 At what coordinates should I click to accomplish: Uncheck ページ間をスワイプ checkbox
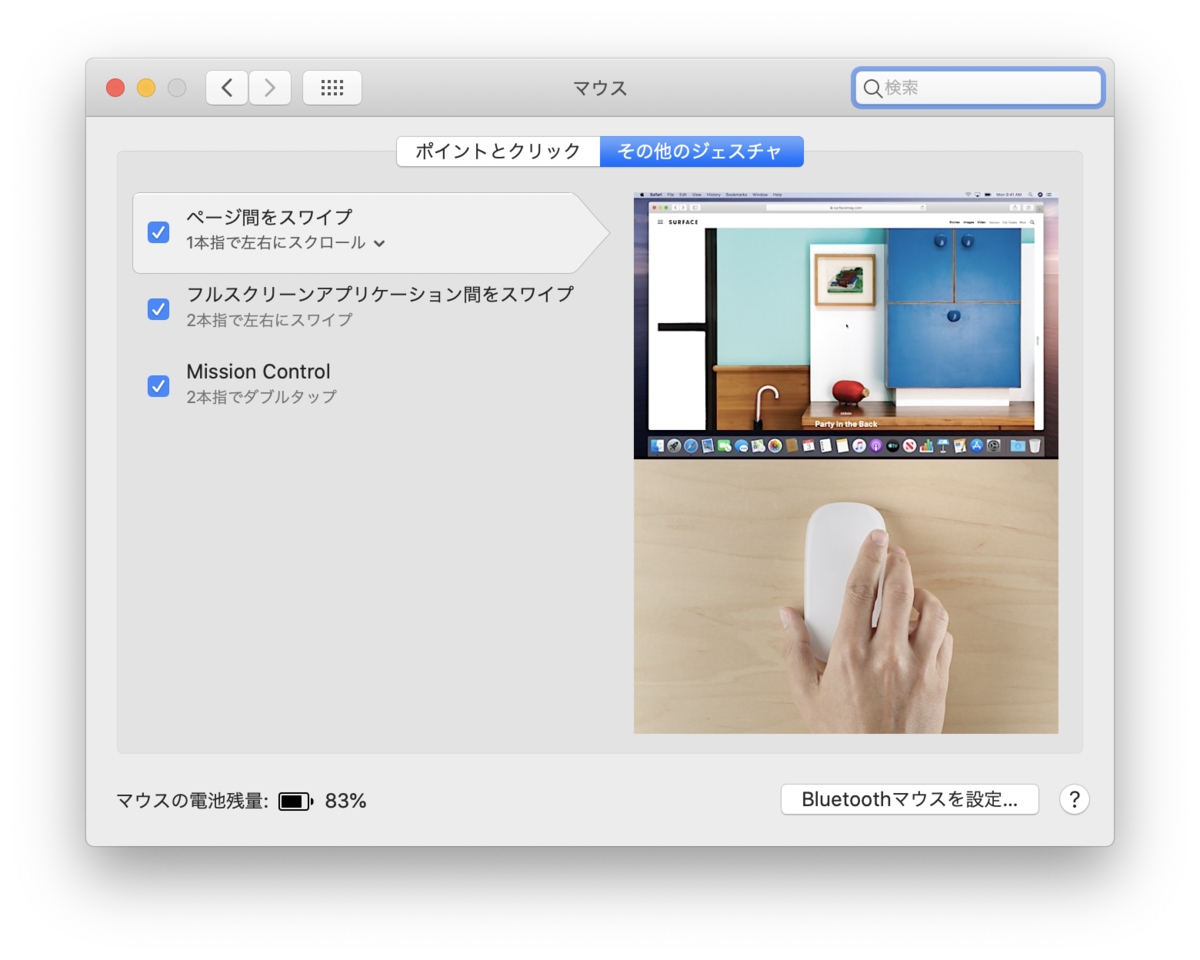coord(158,232)
